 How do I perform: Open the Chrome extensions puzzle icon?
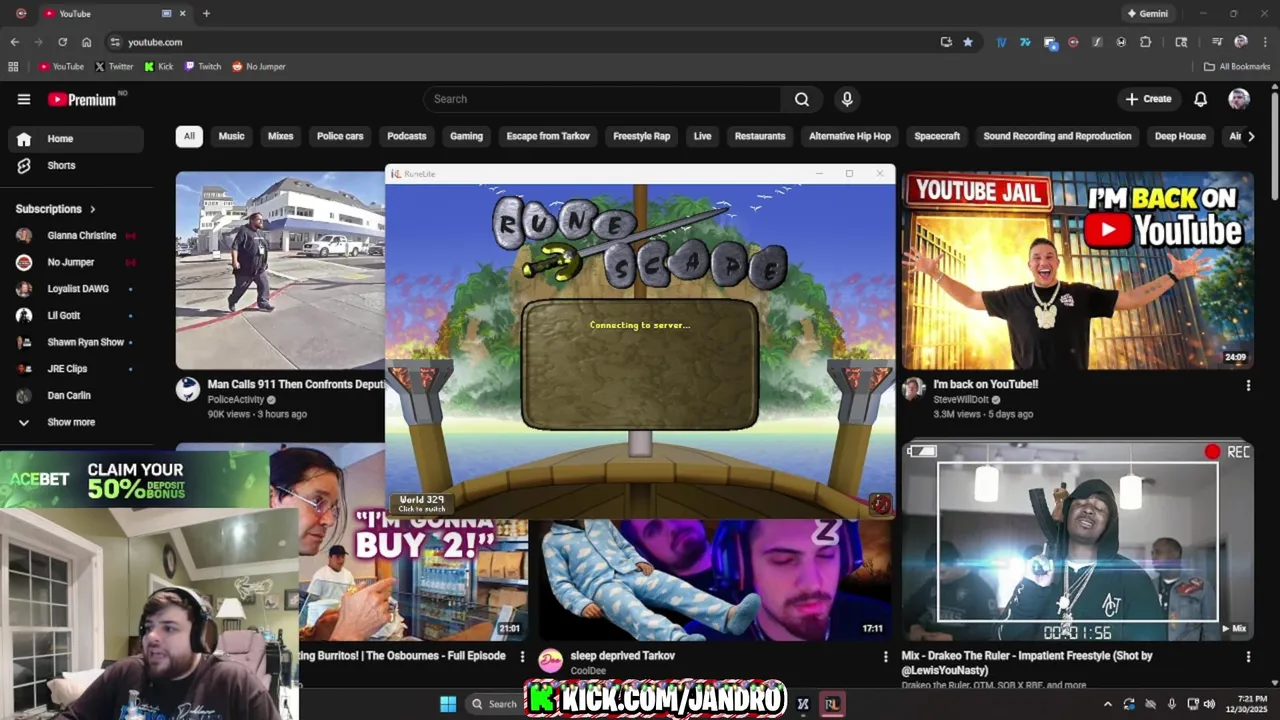point(1145,42)
